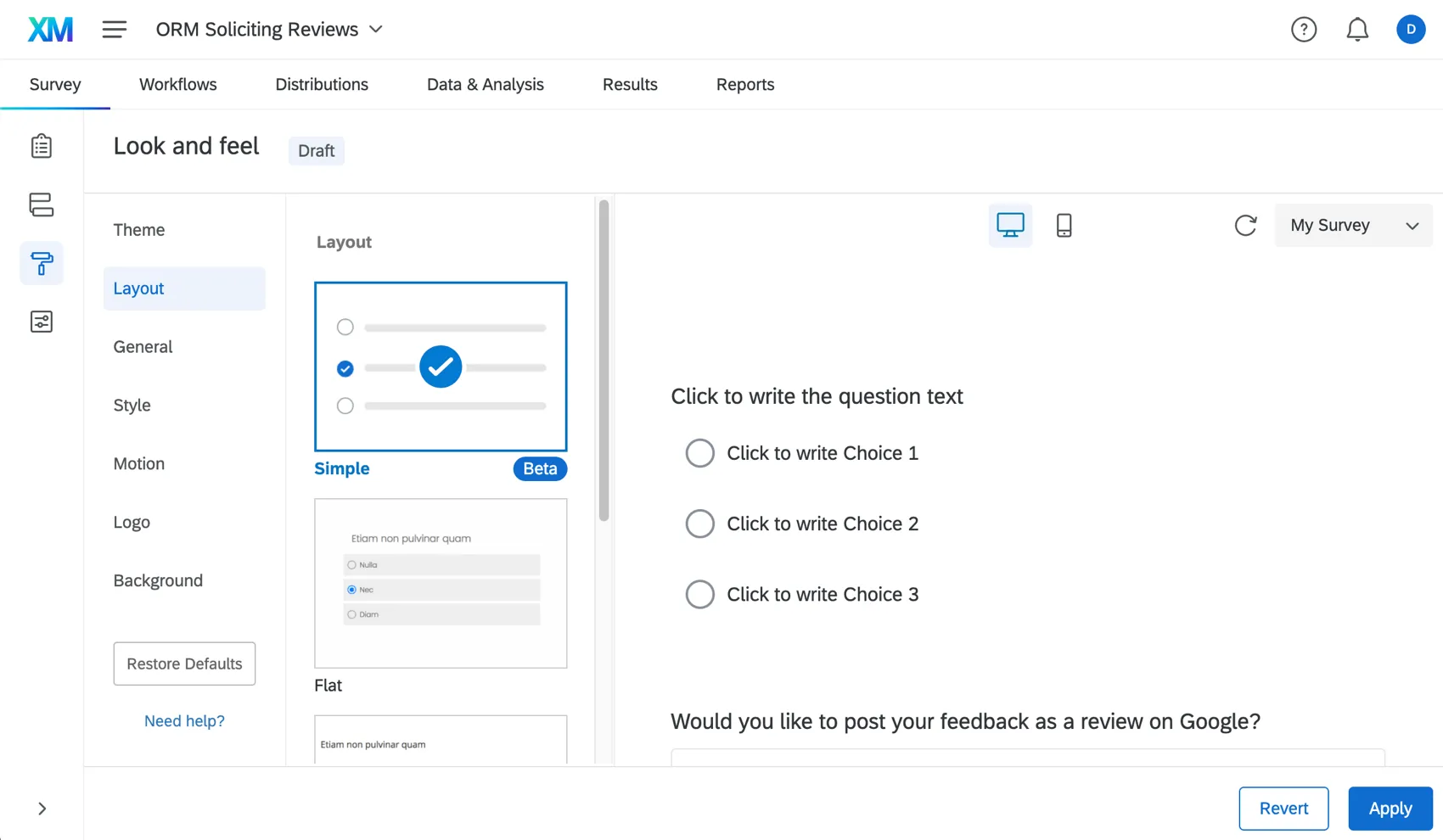Switch to the Workflows tab

pos(178,84)
